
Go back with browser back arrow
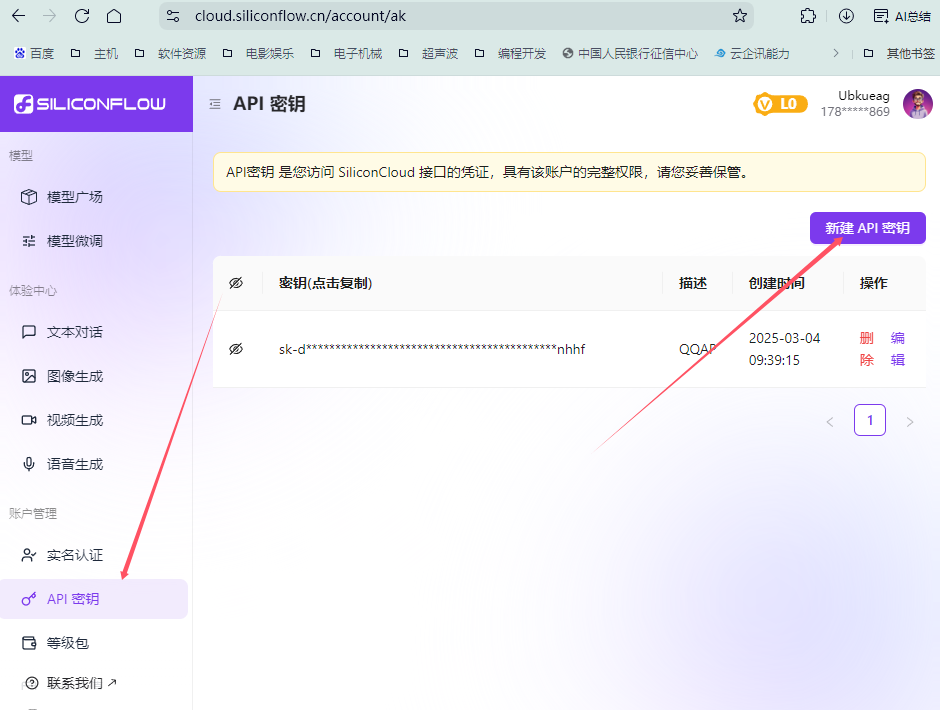click(x=19, y=16)
